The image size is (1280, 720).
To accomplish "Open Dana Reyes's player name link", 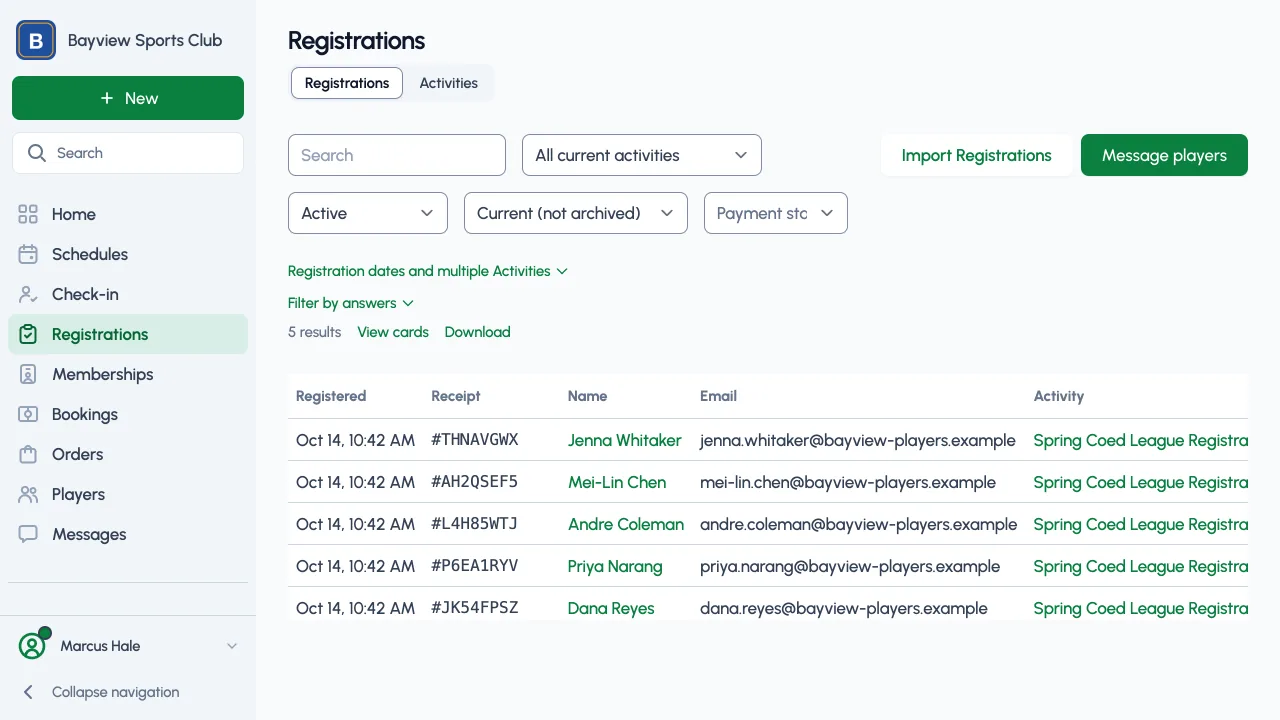I will (611, 608).
